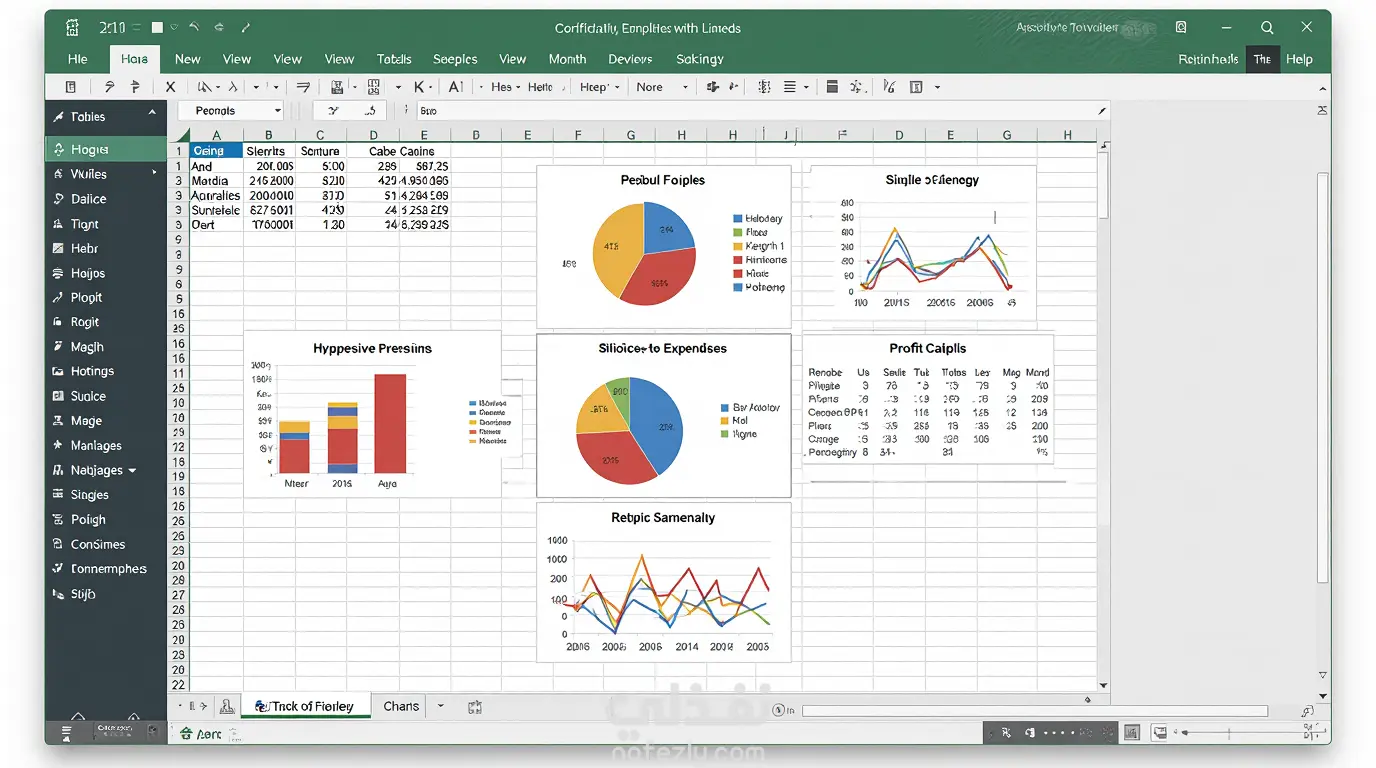The image size is (1376, 768).
Task: Click the Retinhels button
Action: click(x=1208, y=59)
